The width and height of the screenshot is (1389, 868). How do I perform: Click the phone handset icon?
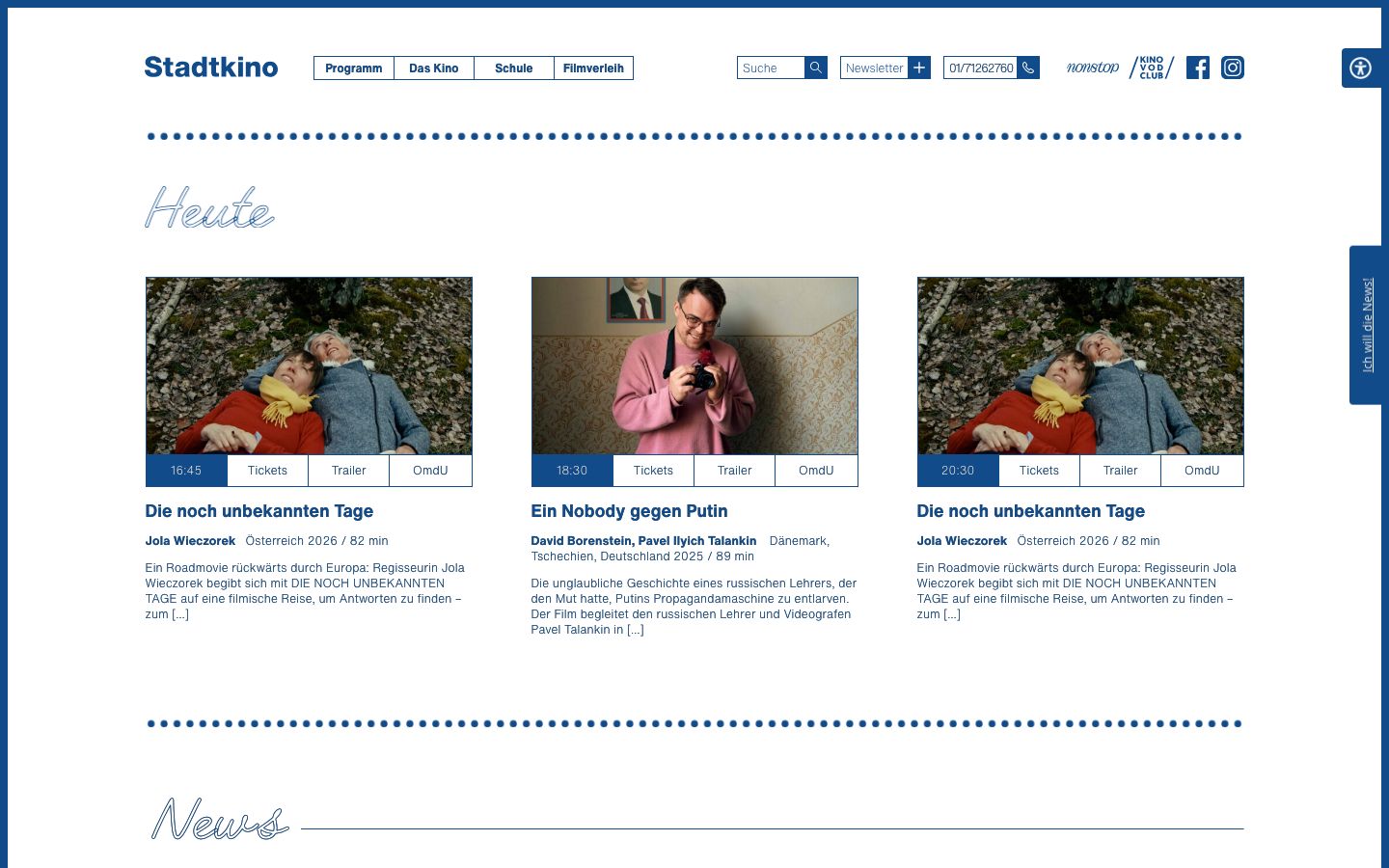[x=1028, y=68]
